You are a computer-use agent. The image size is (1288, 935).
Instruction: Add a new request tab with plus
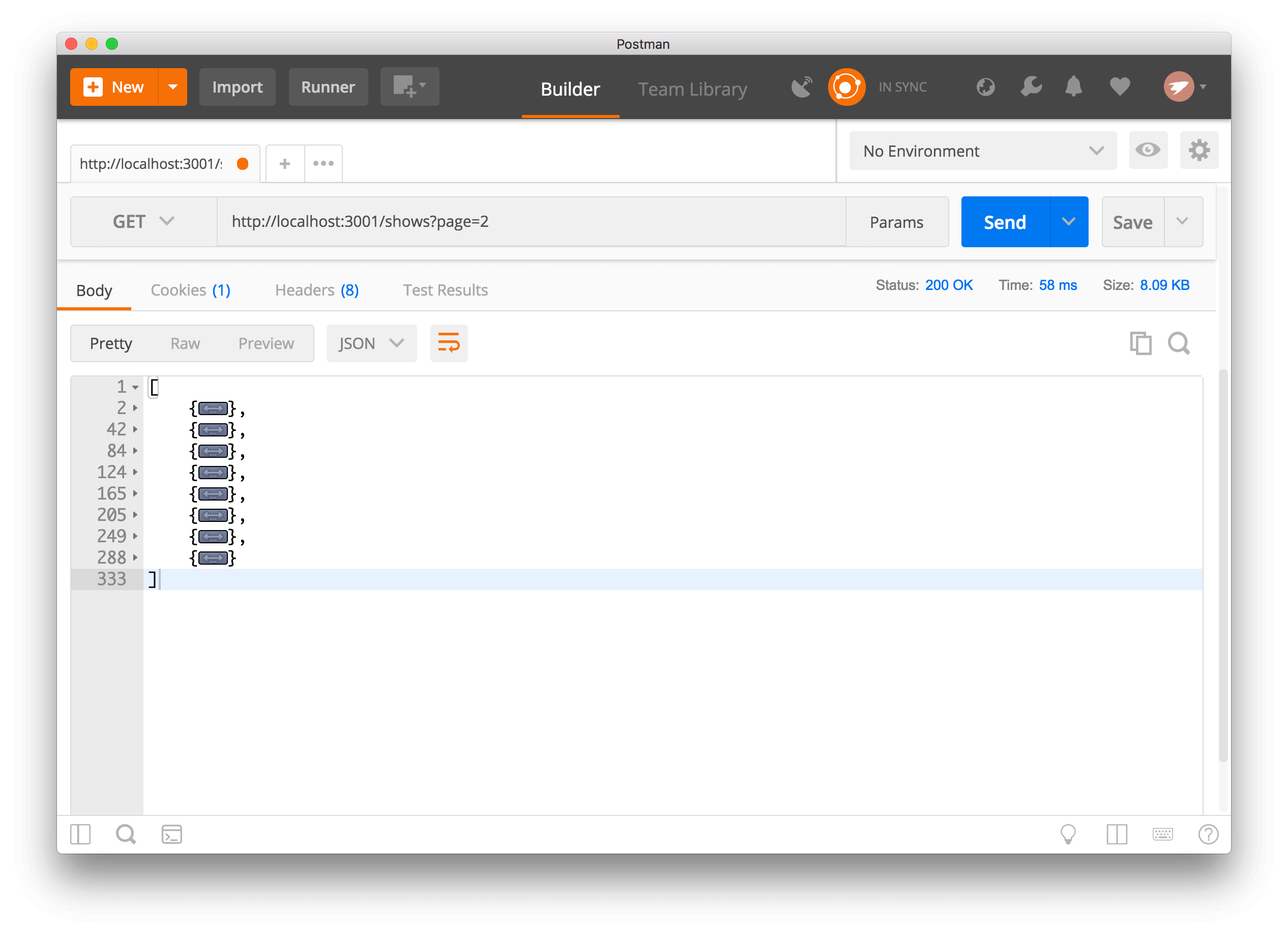(285, 164)
